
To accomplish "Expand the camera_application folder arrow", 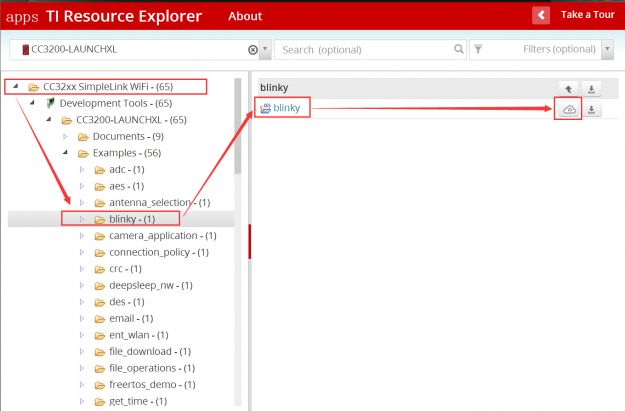I will coord(82,236).
